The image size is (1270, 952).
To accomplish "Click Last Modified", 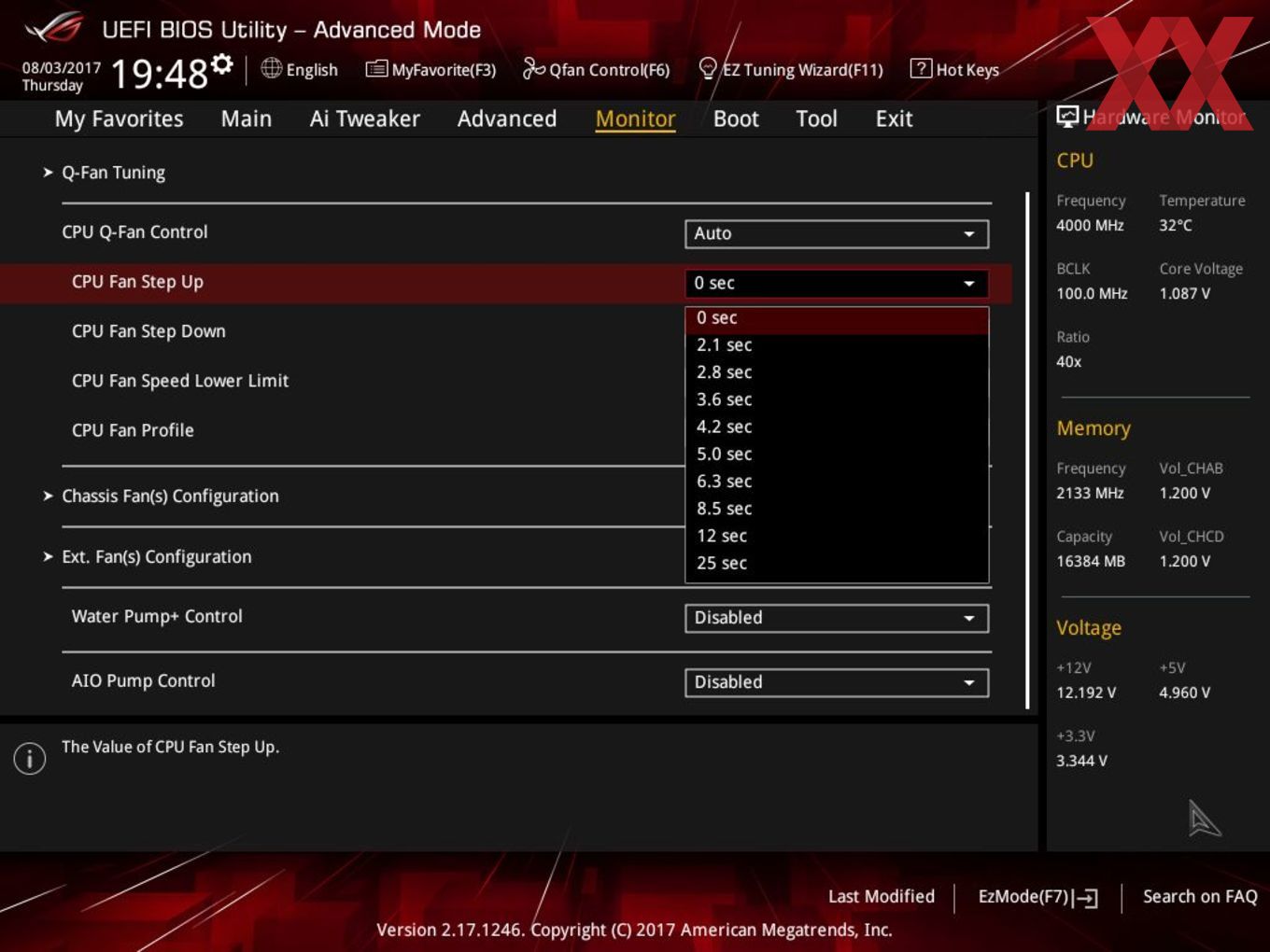I will (881, 896).
